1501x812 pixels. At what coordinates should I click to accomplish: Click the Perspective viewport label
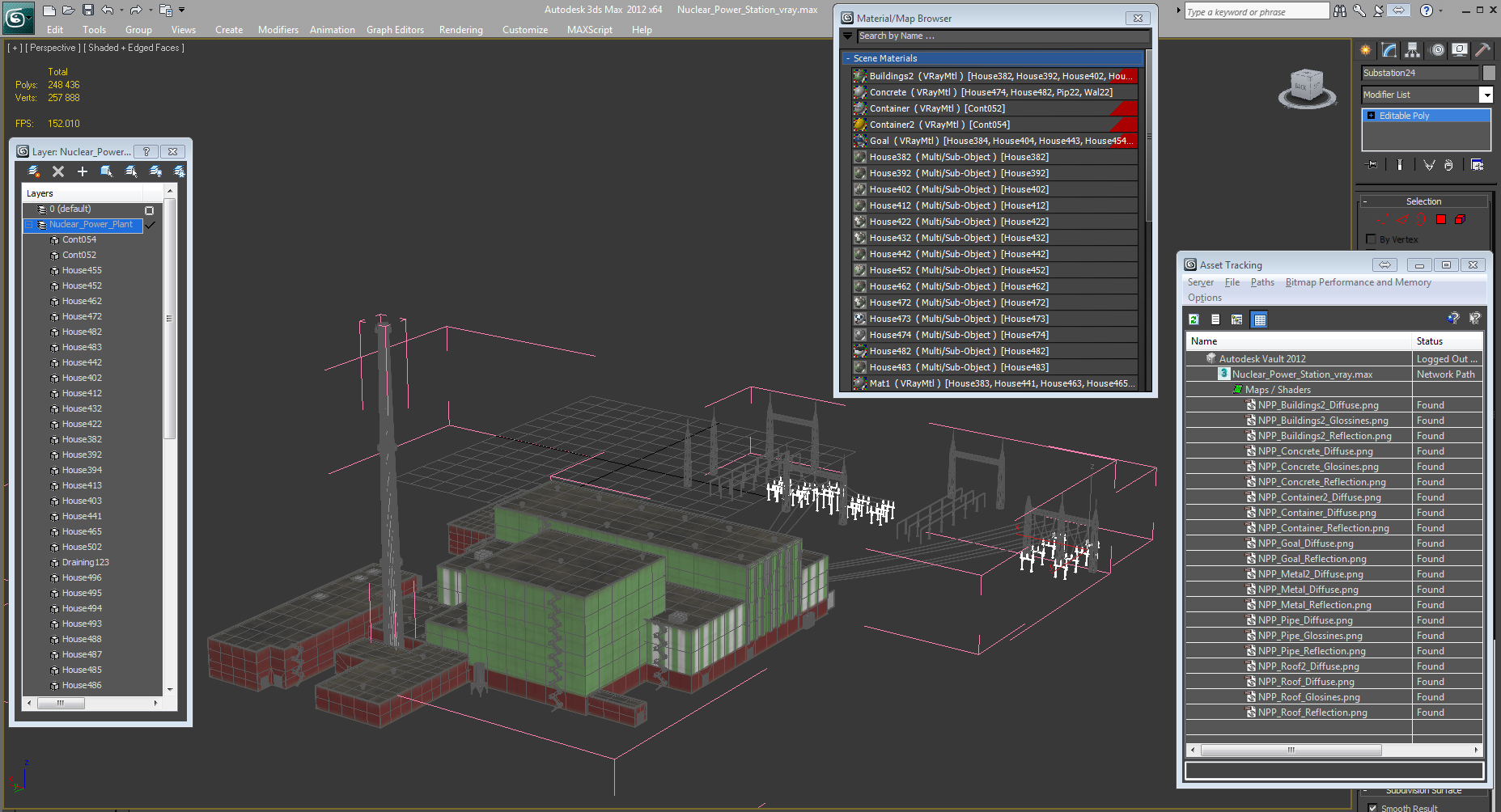[53, 48]
